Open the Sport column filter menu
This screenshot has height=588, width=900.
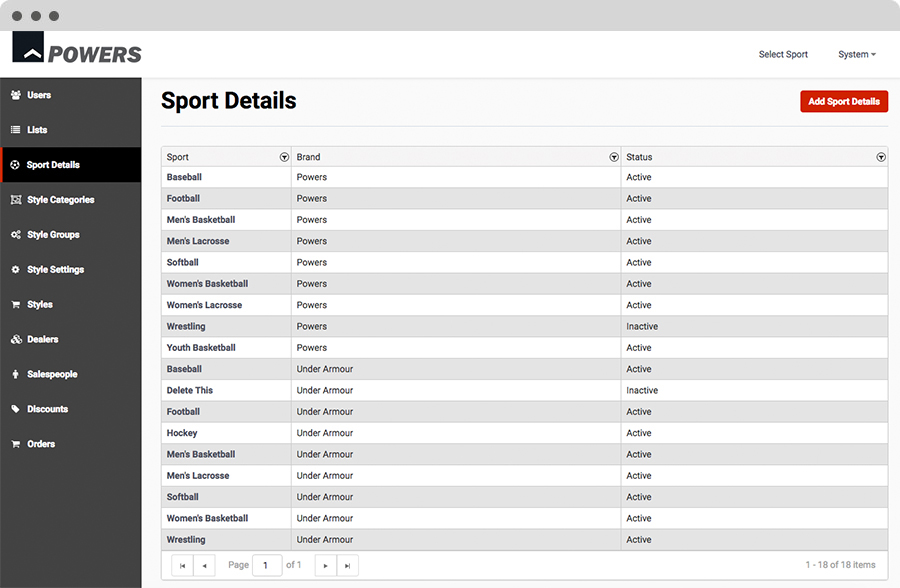click(x=284, y=157)
